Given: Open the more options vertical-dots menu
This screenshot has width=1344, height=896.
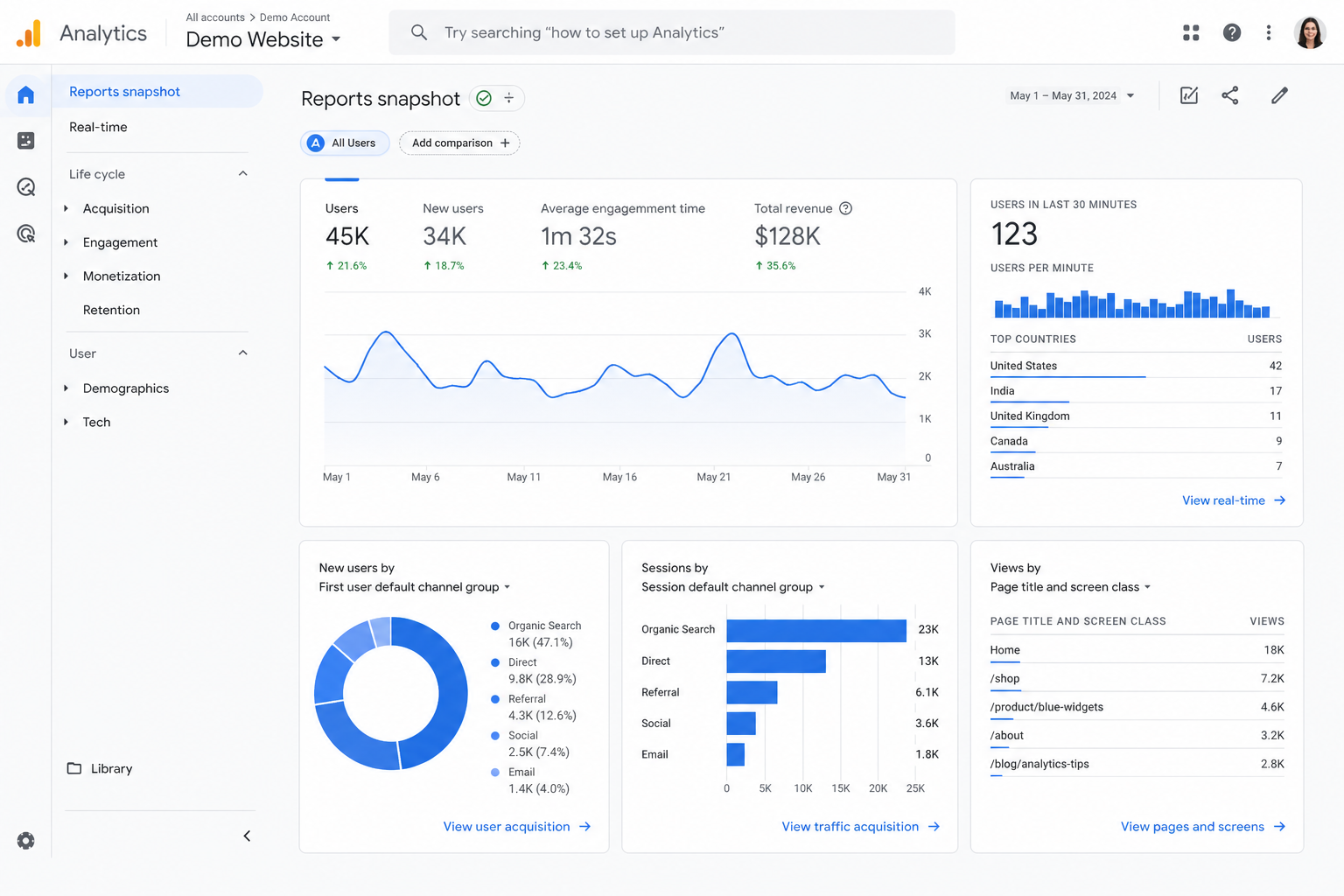Looking at the screenshot, I should [x=1269, y=32].
